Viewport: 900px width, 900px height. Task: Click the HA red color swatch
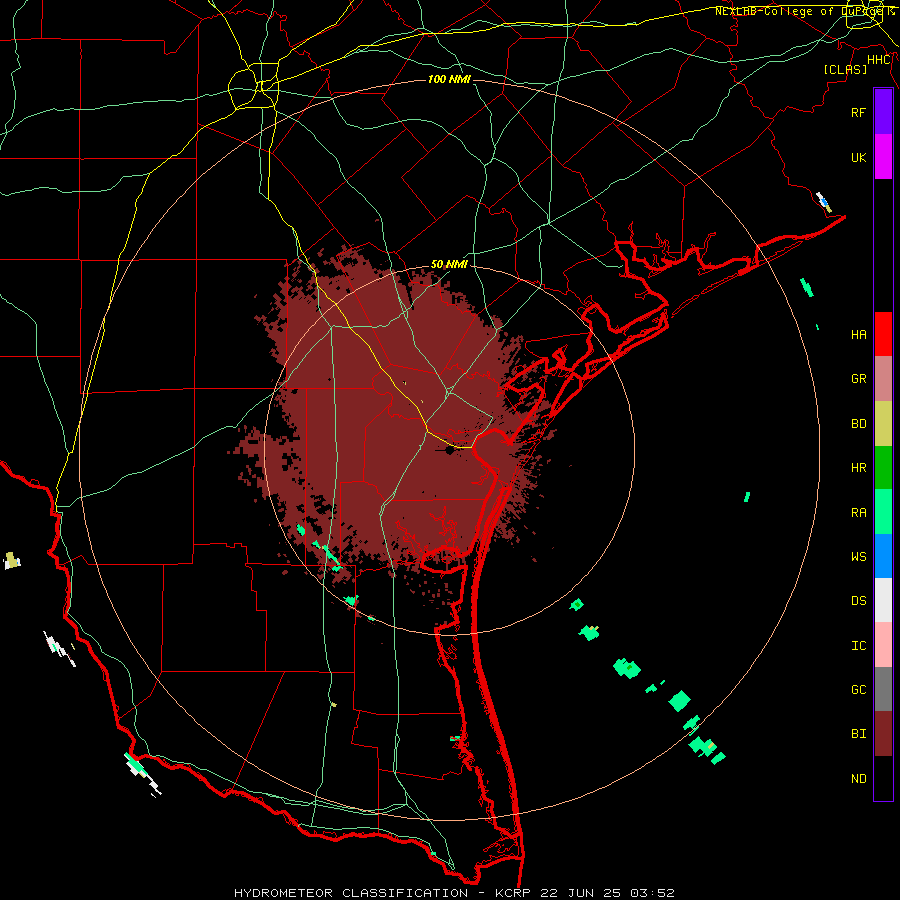tap(883, 334)
